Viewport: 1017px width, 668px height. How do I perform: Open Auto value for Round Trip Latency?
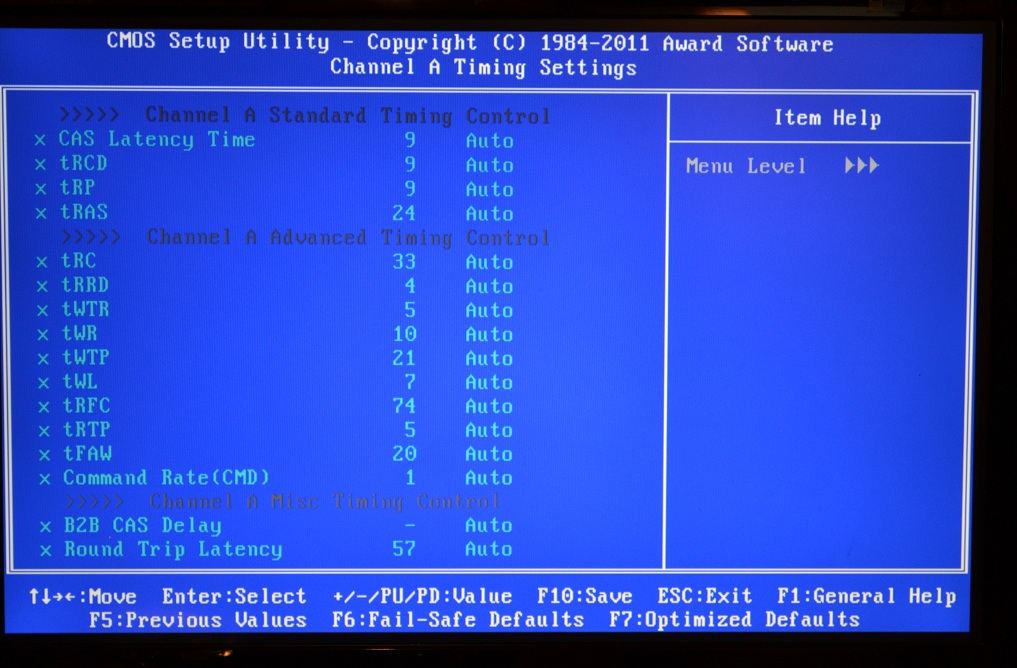pos(490,549)
